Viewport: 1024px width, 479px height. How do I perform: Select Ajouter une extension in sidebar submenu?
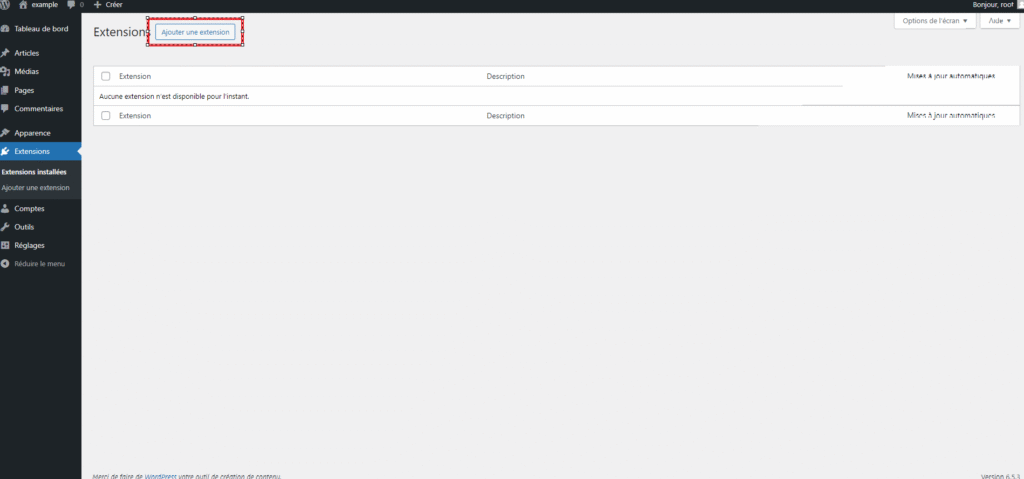(36, 187)
